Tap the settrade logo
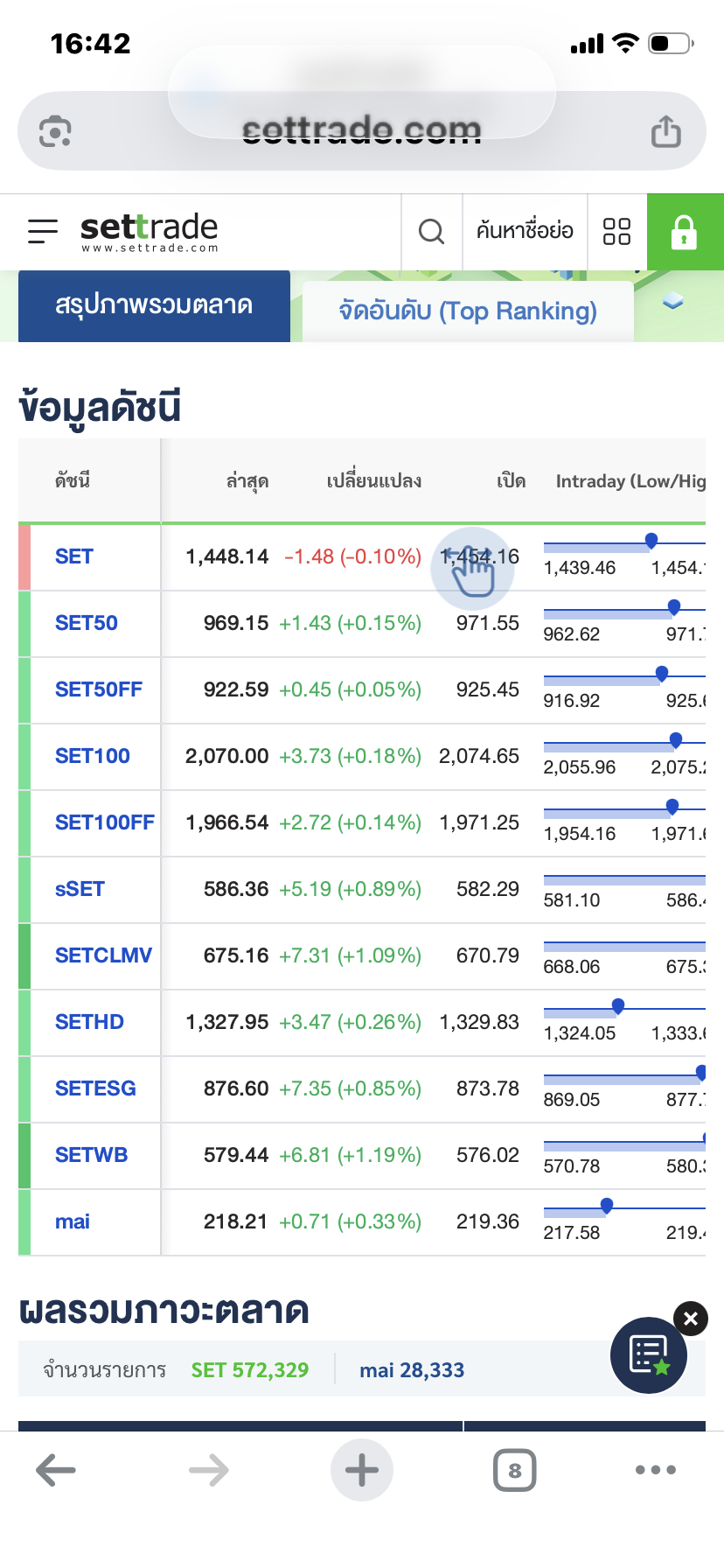The width and height of the screenshot is (724, 1568). click(149, 231)
